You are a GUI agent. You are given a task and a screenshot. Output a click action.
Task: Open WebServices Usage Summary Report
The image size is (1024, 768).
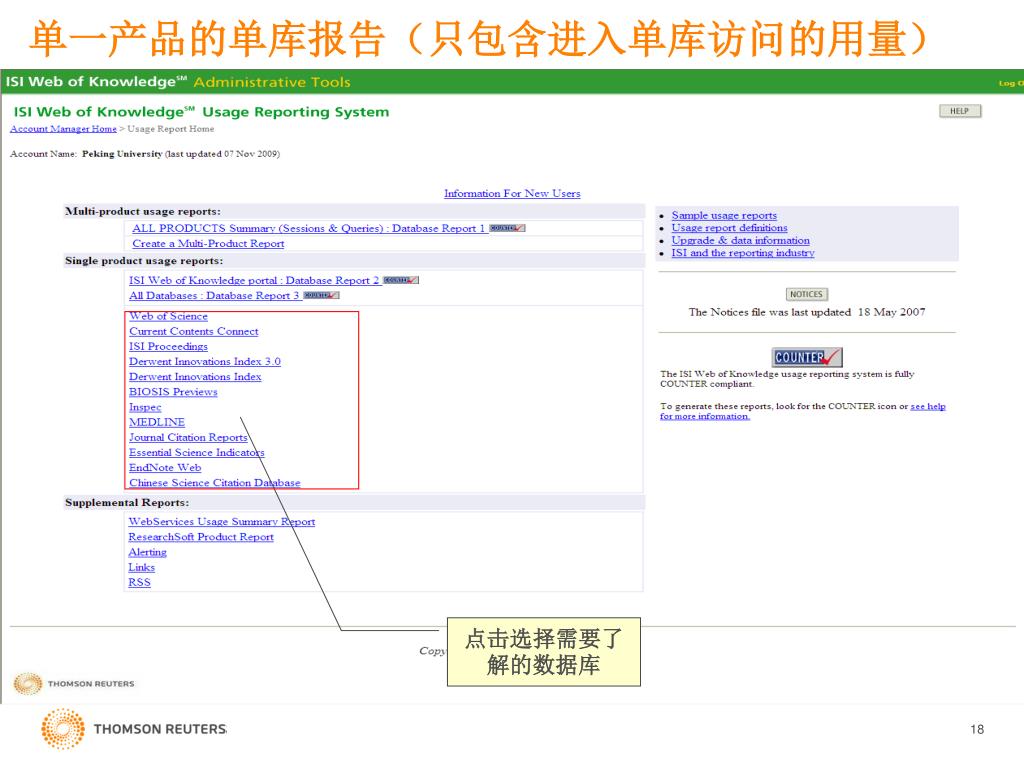222,521
